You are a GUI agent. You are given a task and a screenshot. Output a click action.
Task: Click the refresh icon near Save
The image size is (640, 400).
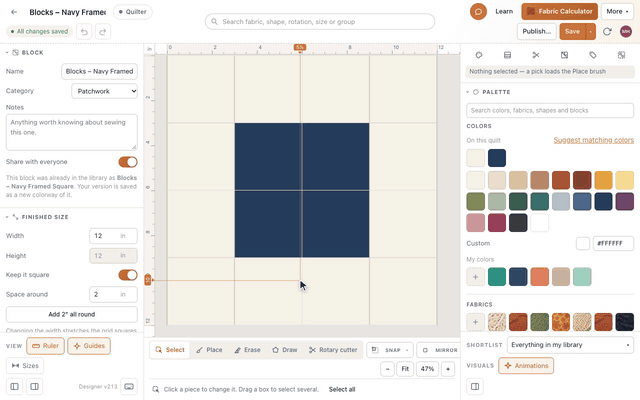pyautogui.click(x=607, y=31)
